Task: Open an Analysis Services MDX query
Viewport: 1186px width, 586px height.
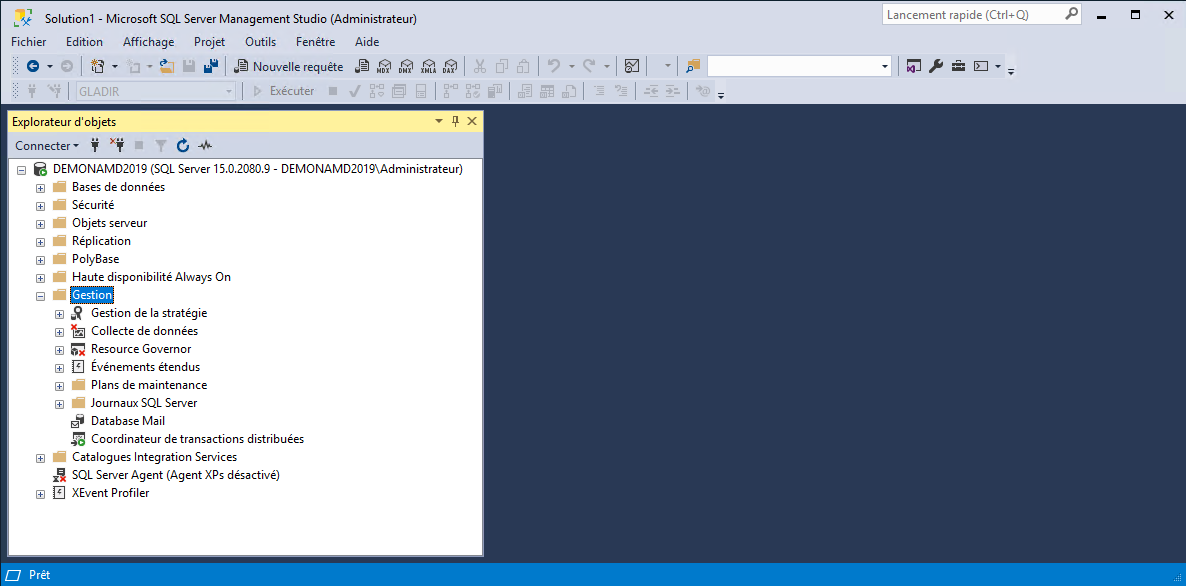Action: pyautogui.click(x=384, y=67)
